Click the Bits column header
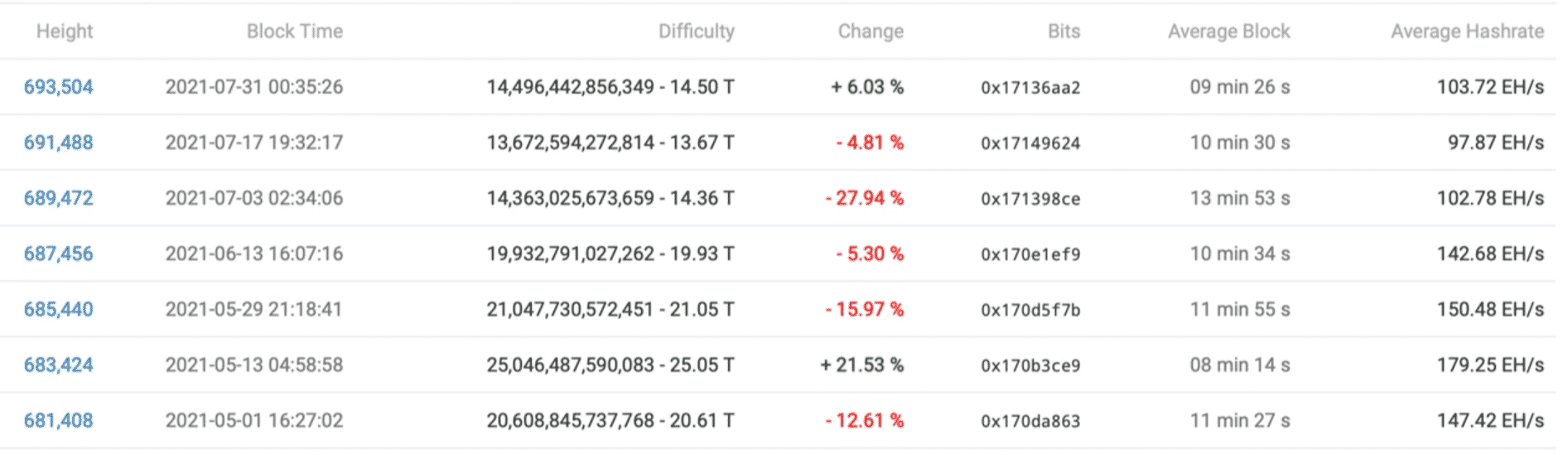 (1064, 31)
